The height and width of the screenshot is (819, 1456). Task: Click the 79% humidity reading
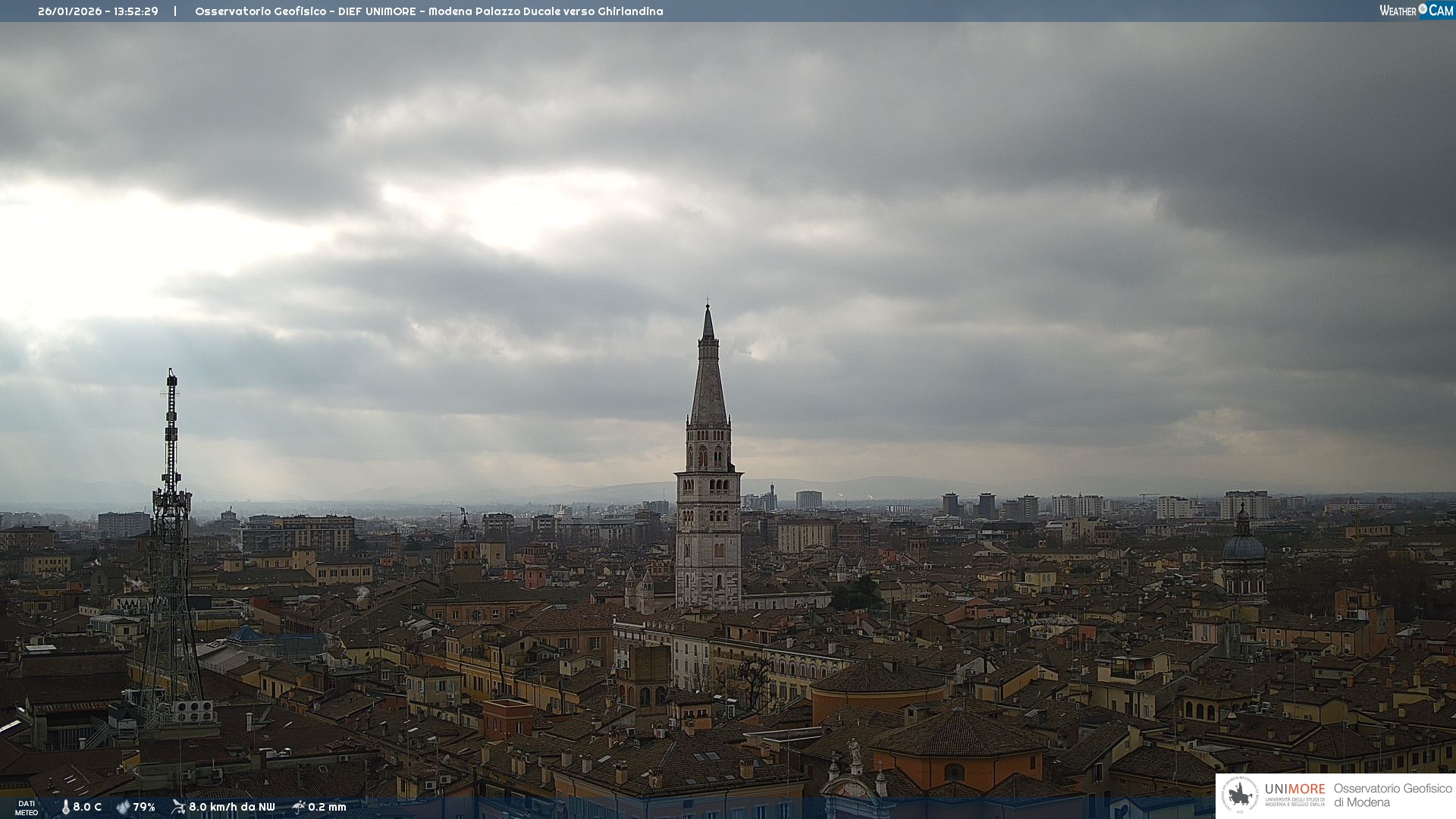coord(144,807)
